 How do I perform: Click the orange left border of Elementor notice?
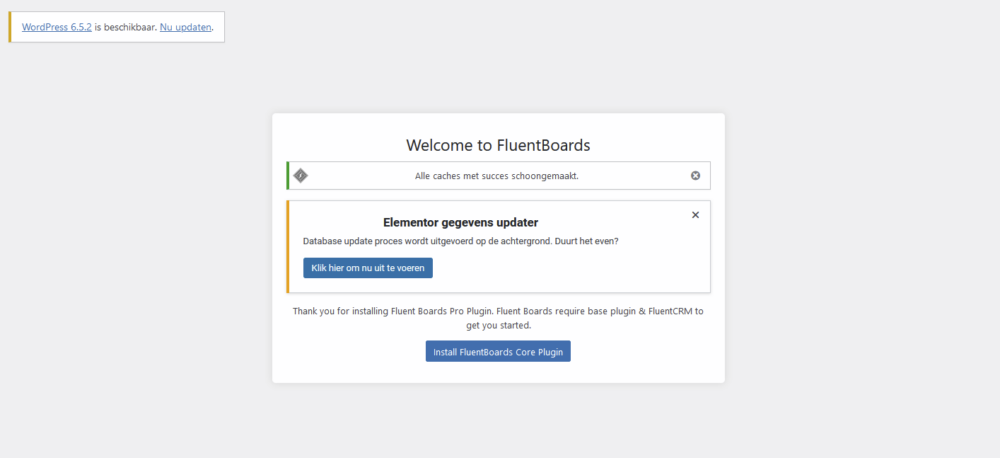point(288,247)
